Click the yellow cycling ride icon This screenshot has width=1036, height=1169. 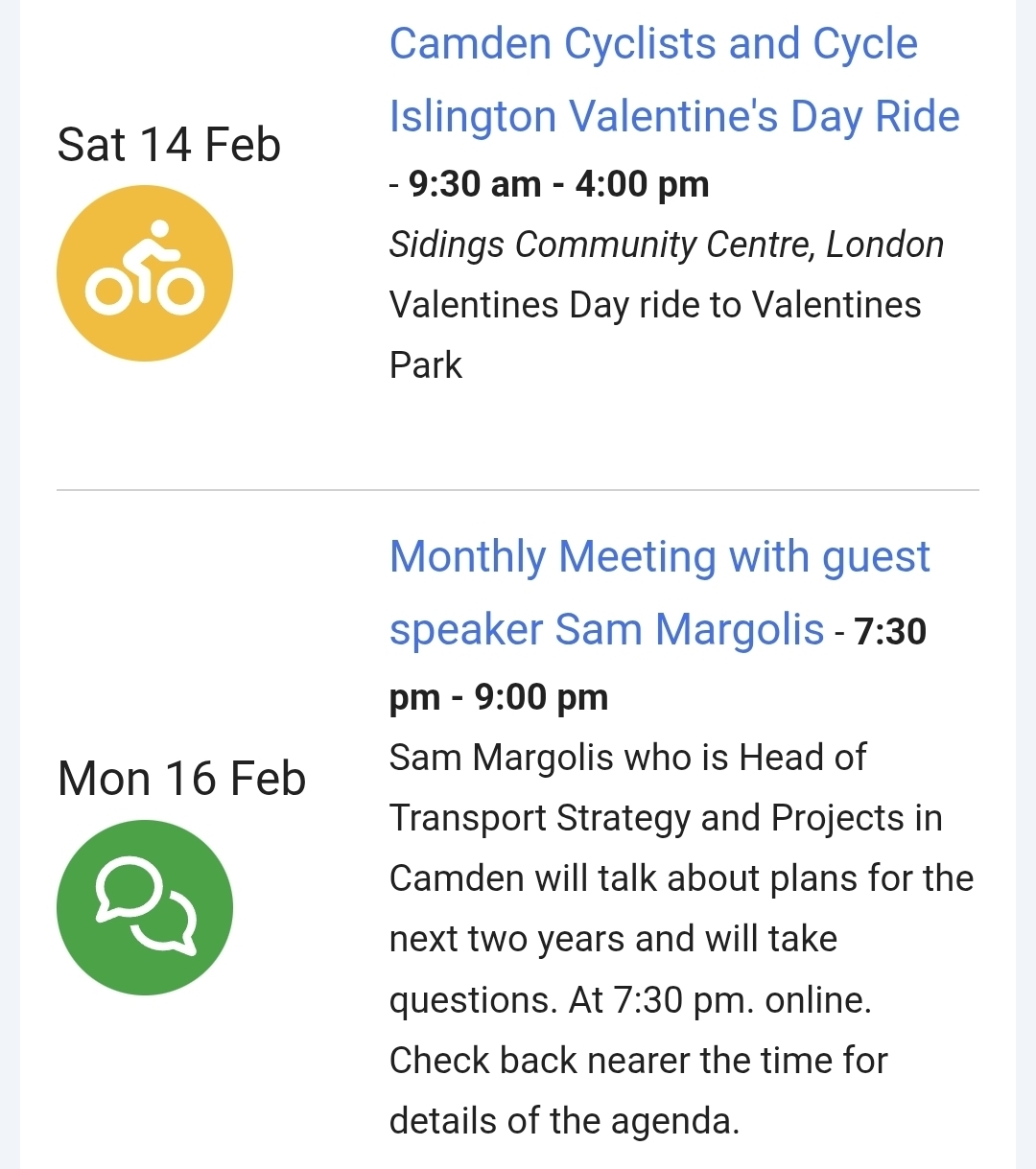[145, 273]
